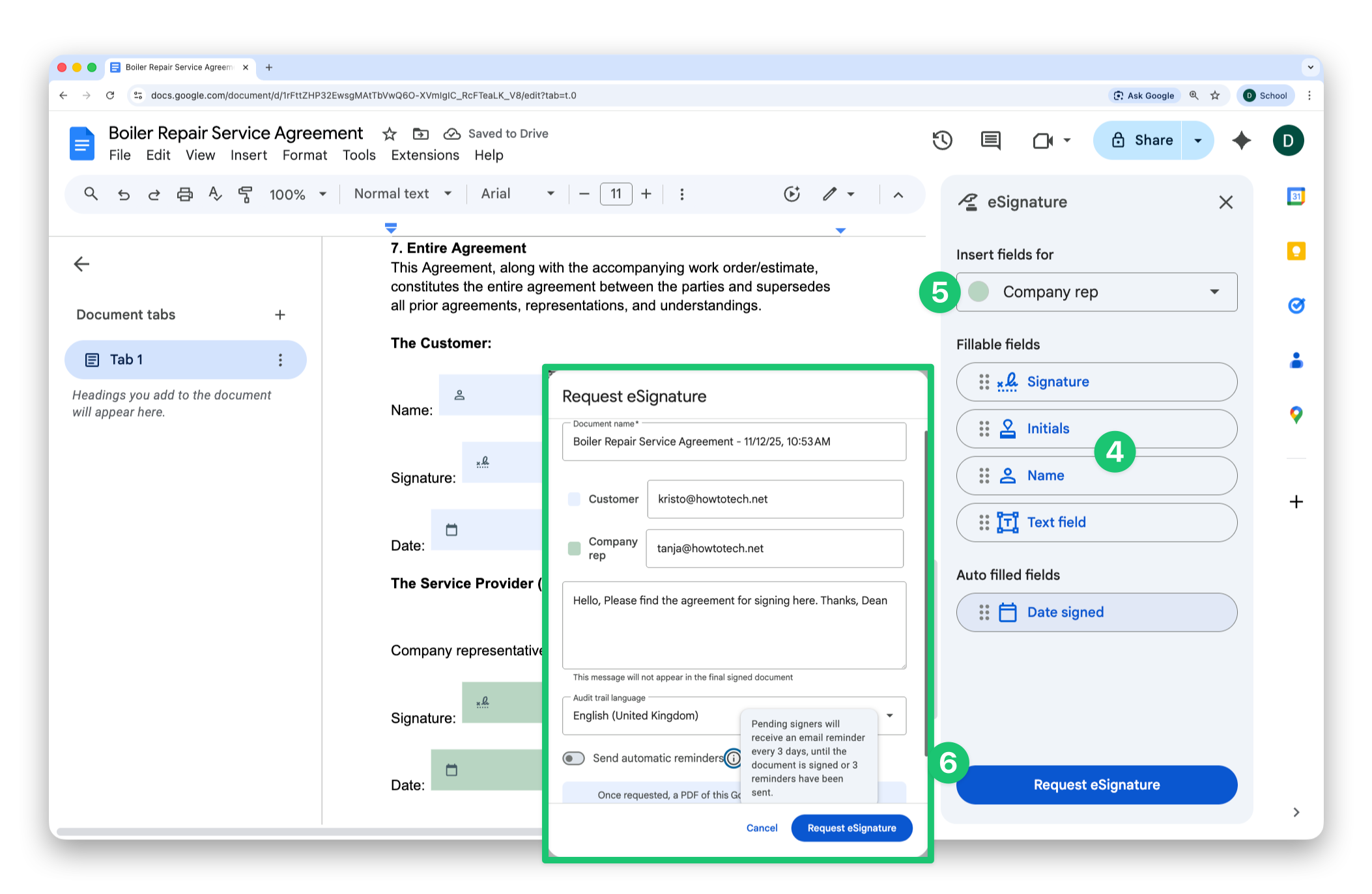Click the Customer email input field

coord(775,499)
